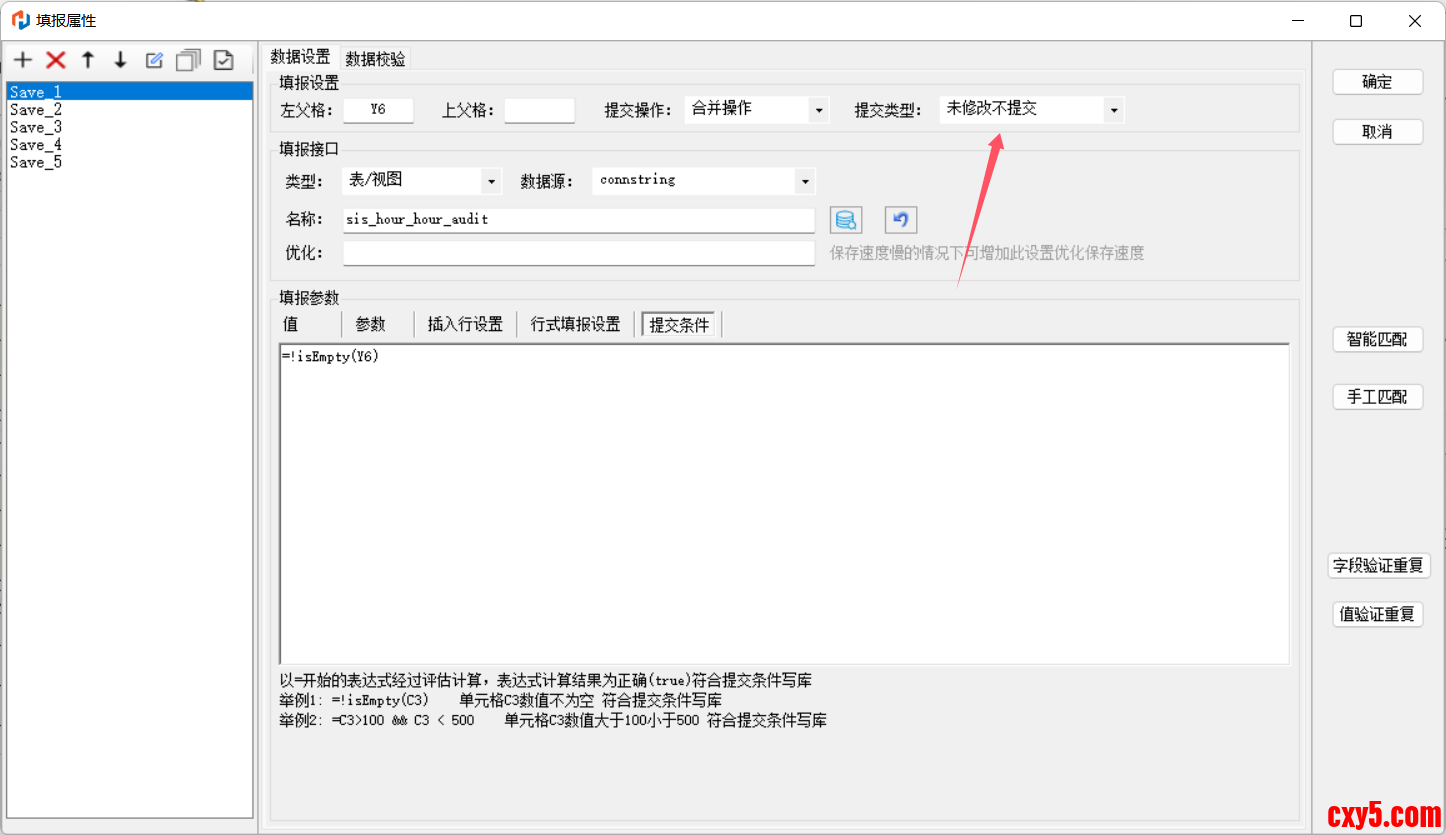The width and height of the screenshot is (1446, 835).
Task: Click the copy/duplicate icon in toolbar
Action: (188, 60)
